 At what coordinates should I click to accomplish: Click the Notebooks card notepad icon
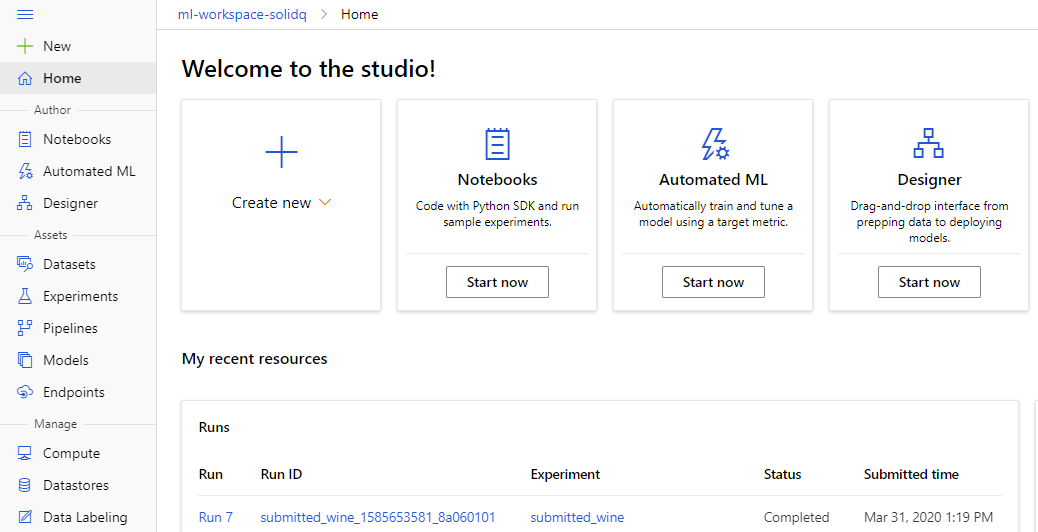tap(497, 144)
